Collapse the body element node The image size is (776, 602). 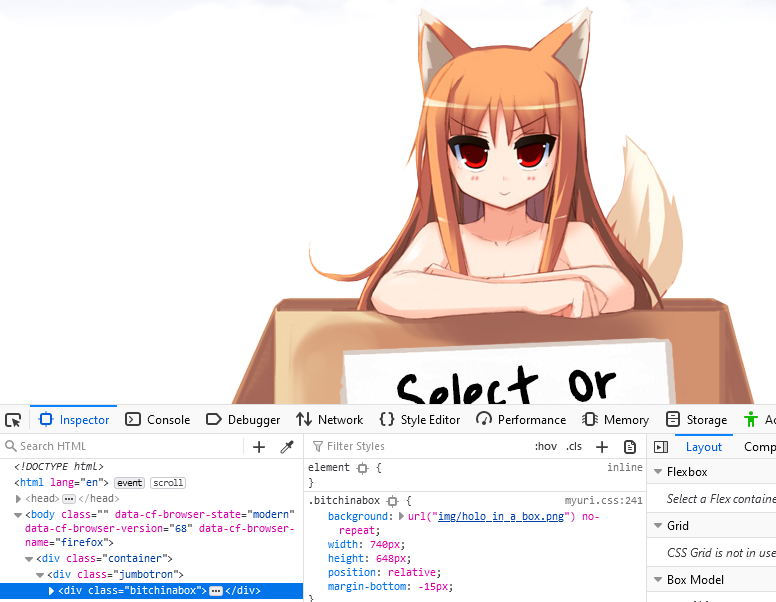[x=18, y=515]
